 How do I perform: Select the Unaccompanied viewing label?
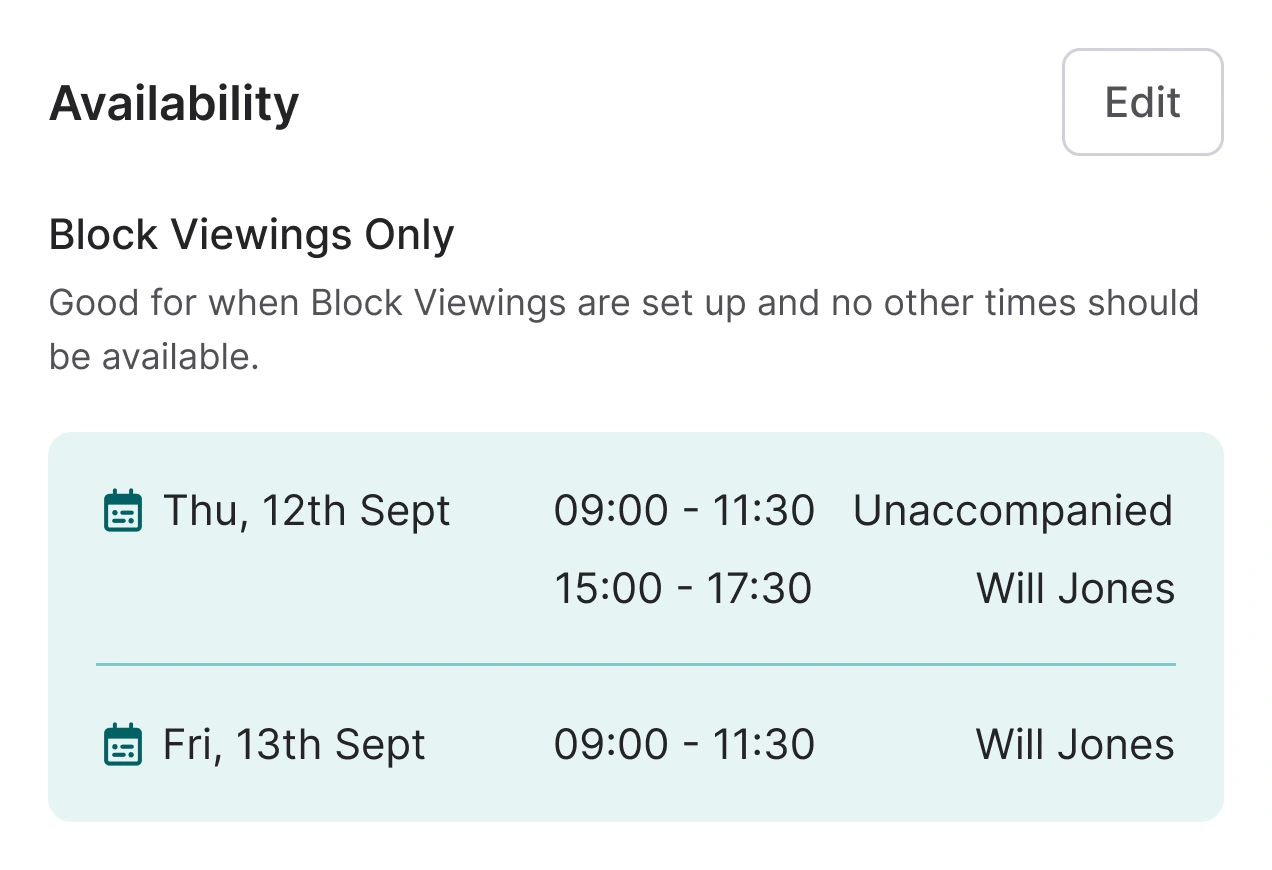pyautogui.click(x=1012, y=511)
